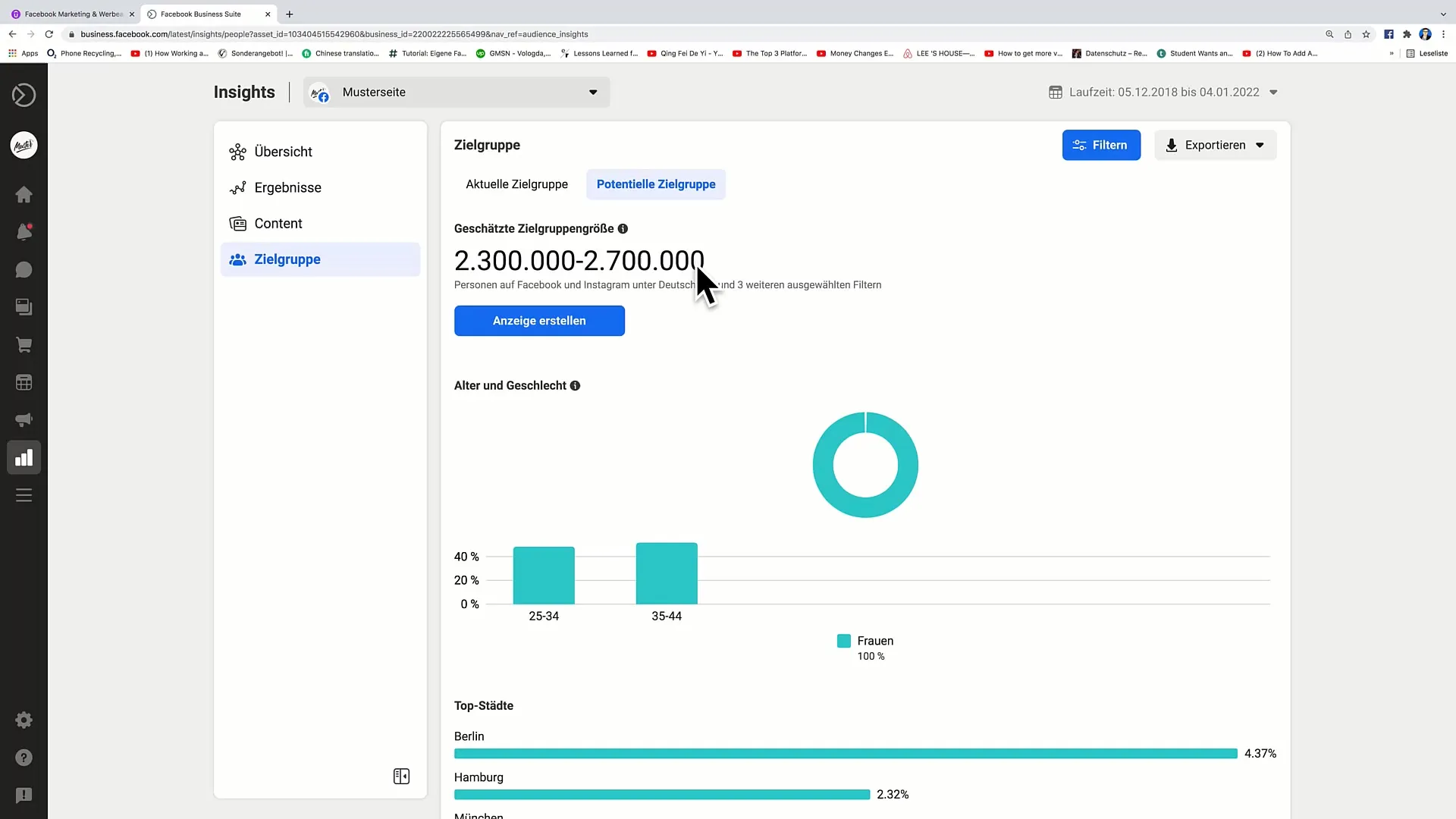Click the teal color swatch for Frauen
This screenshot has width=1456, height=819.
point(844,640)
